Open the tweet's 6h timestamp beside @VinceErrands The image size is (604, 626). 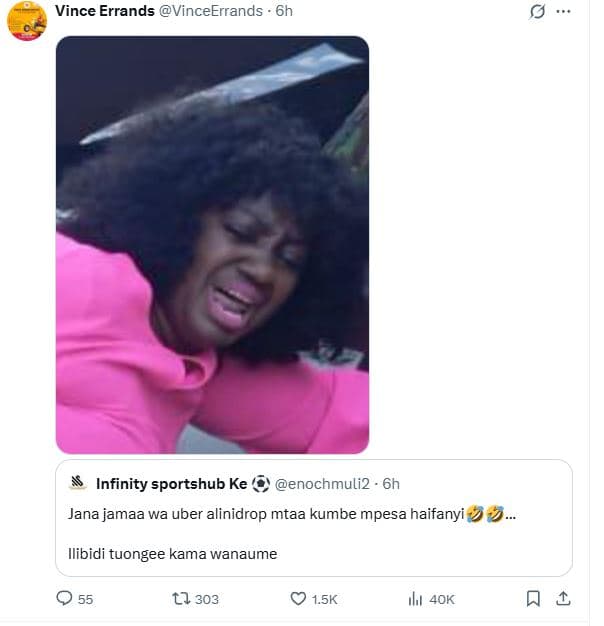(x=284, y=10)
